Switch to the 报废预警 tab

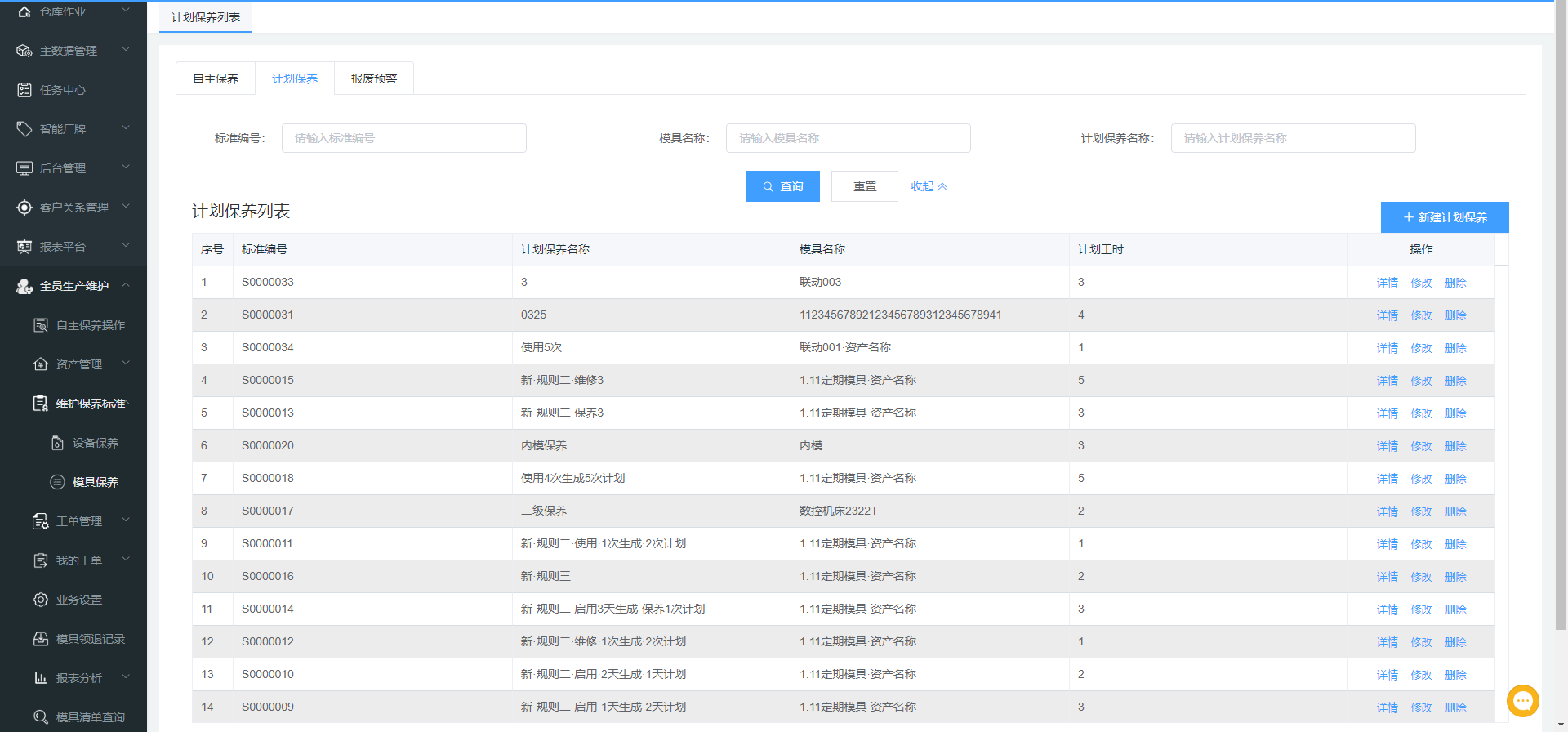pyautogui.click(x=374, y=78)
